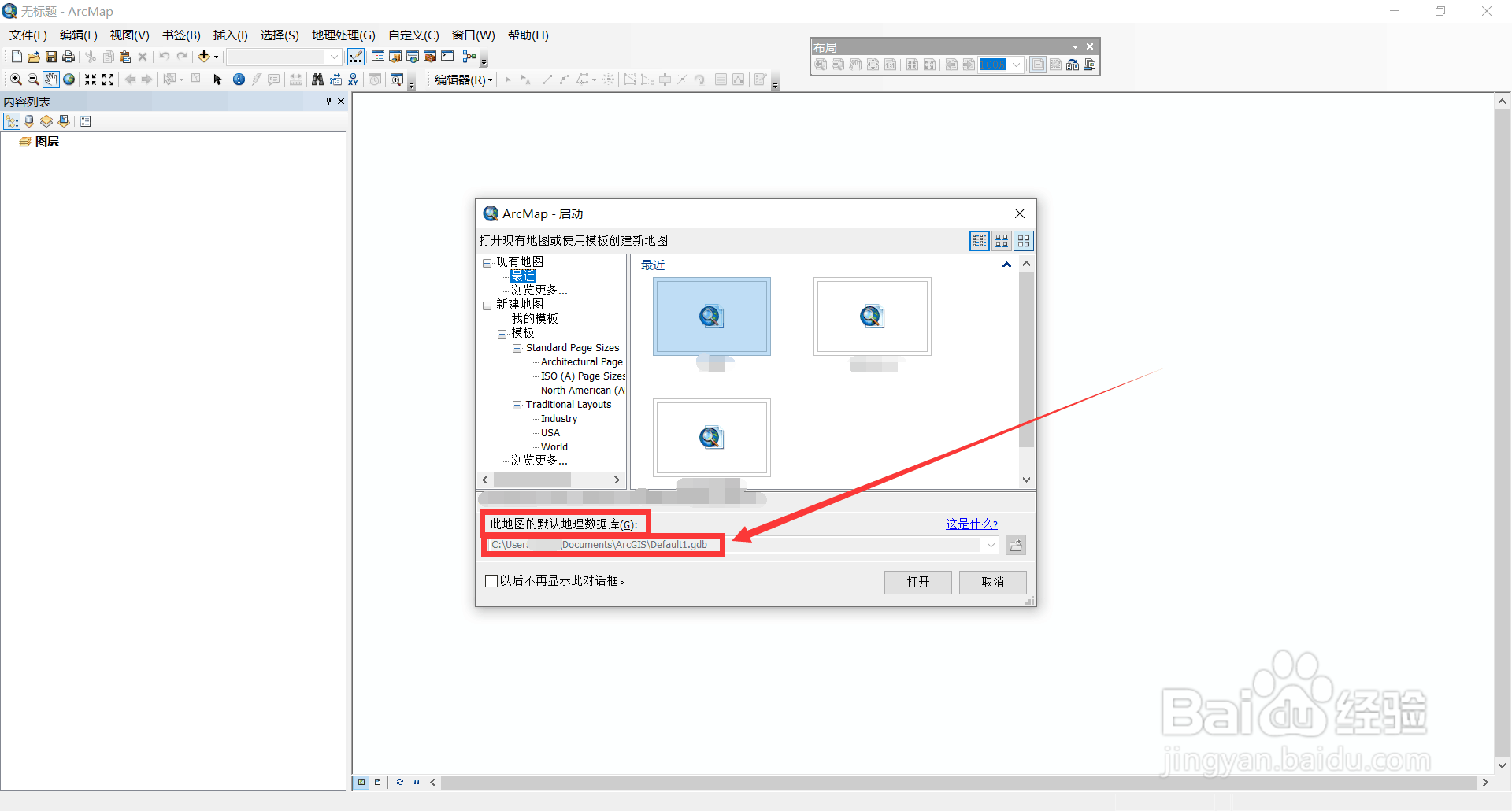Select the Zoom Out magnifier tool
Image resolution: width=1512 pixels, height=811 pixels.
pyautogui.click(x=33, y=80)
